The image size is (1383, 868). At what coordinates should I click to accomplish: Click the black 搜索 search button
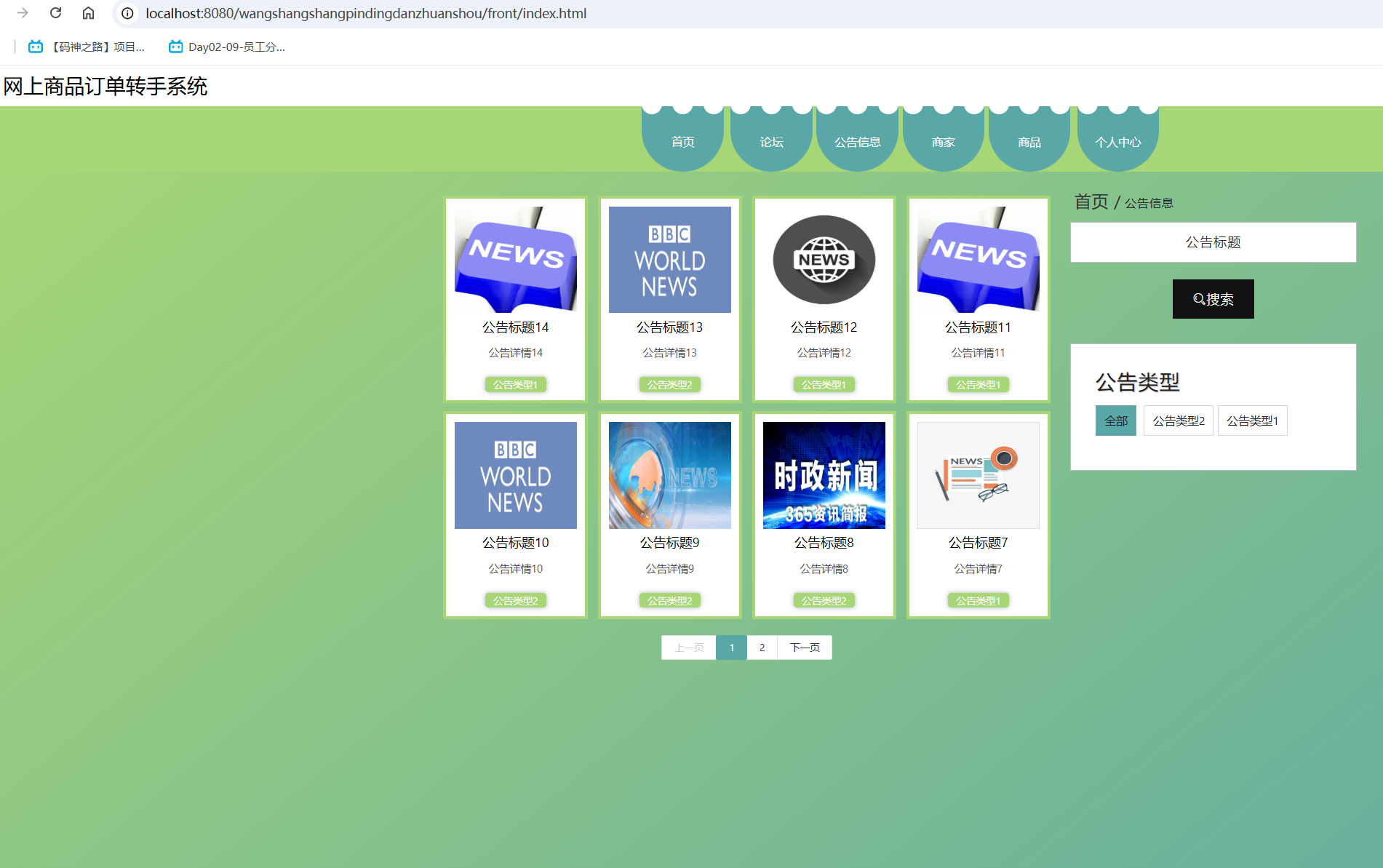[1213, 299]
